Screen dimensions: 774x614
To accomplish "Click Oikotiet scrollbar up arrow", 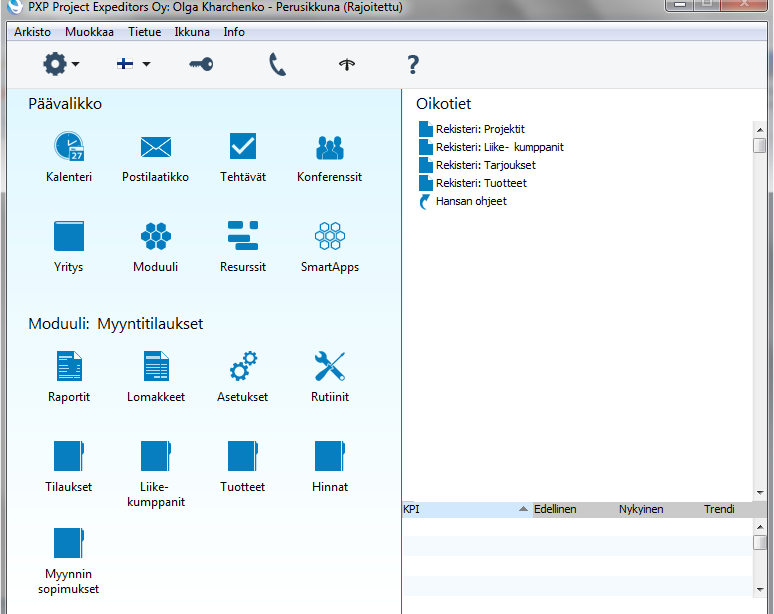I will [x=760, y=130].
